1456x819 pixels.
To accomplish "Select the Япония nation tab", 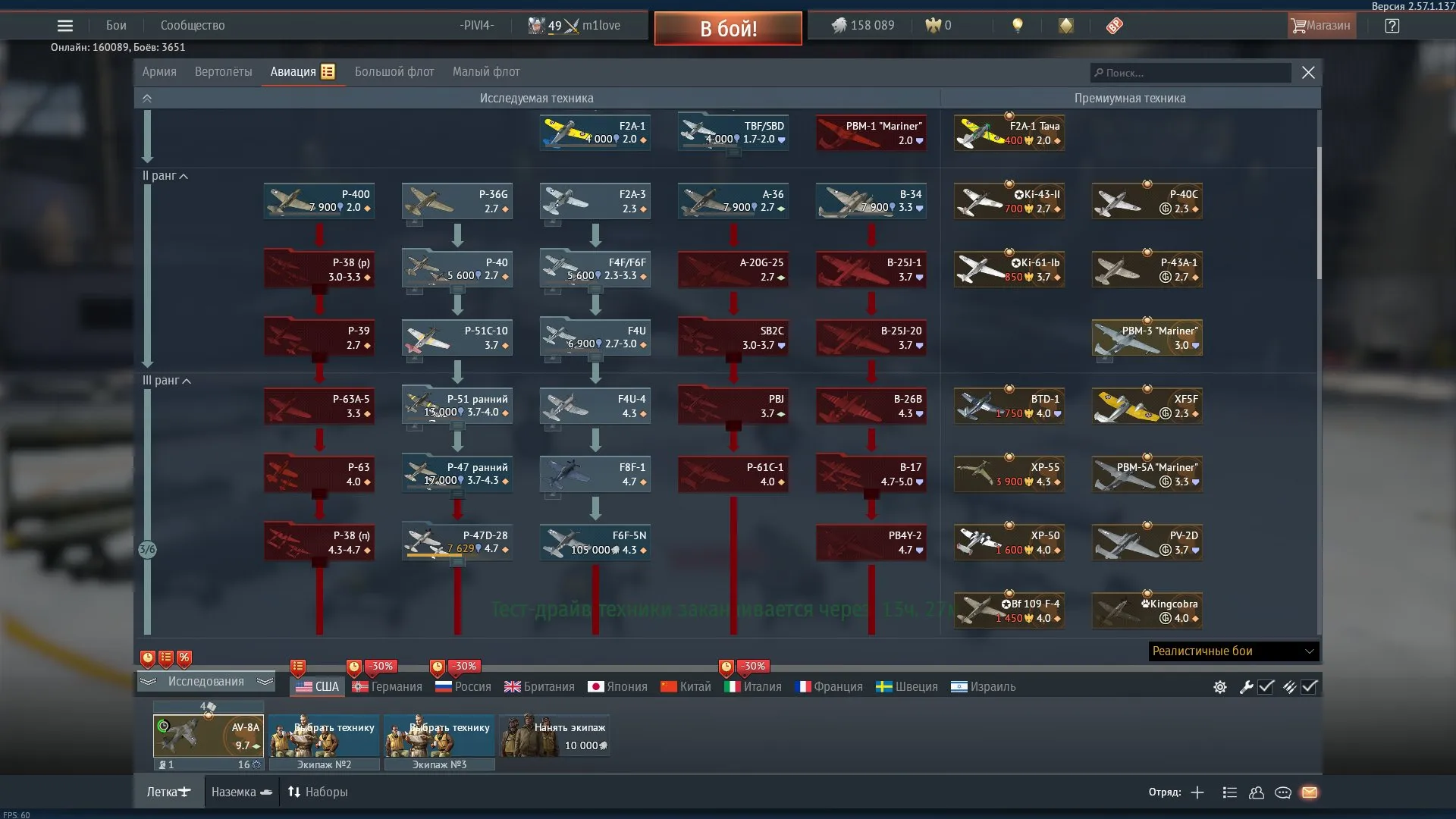I will (618, 687).
